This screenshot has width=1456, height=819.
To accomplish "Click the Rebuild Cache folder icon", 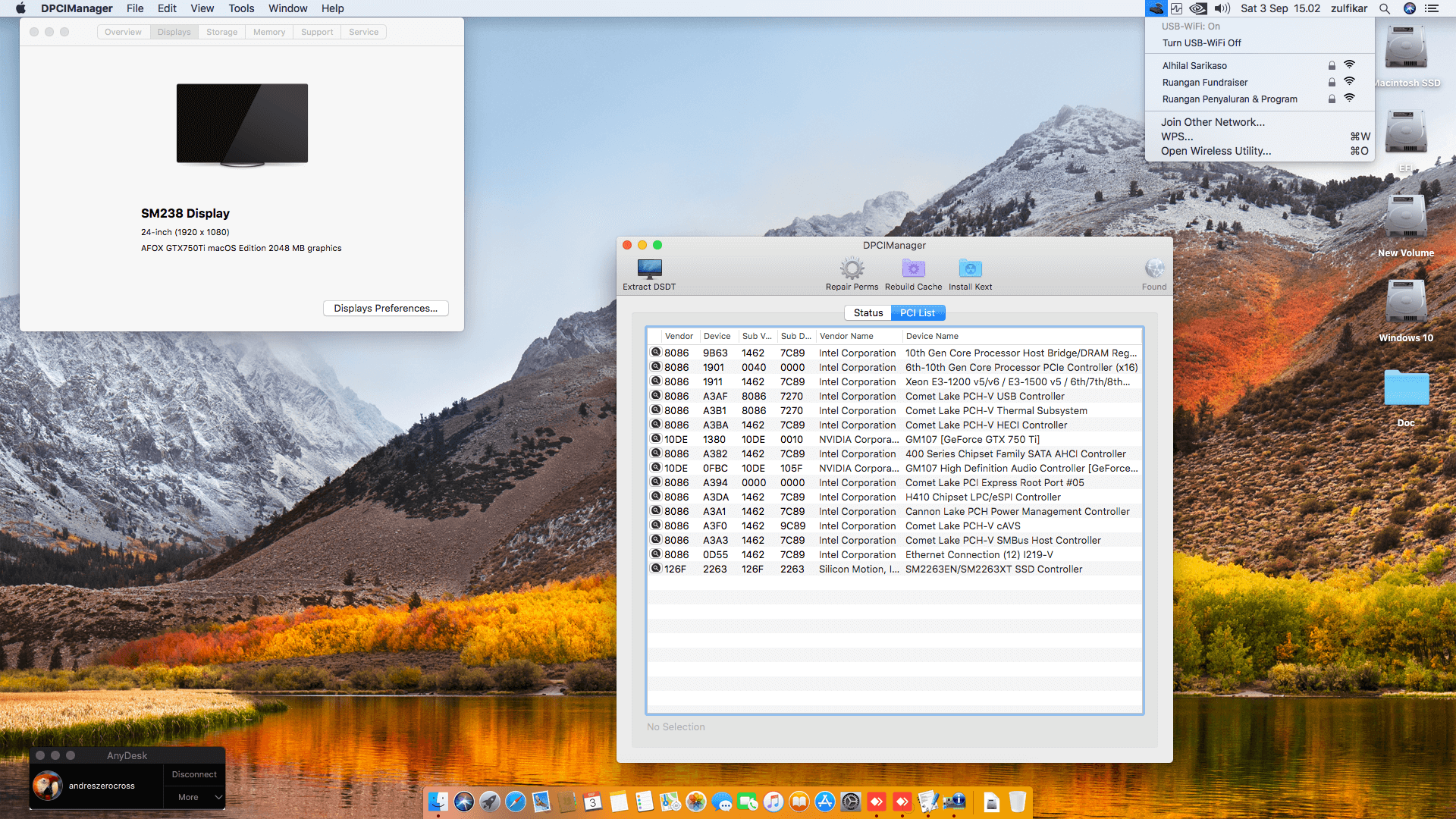I will click(913, 268).
